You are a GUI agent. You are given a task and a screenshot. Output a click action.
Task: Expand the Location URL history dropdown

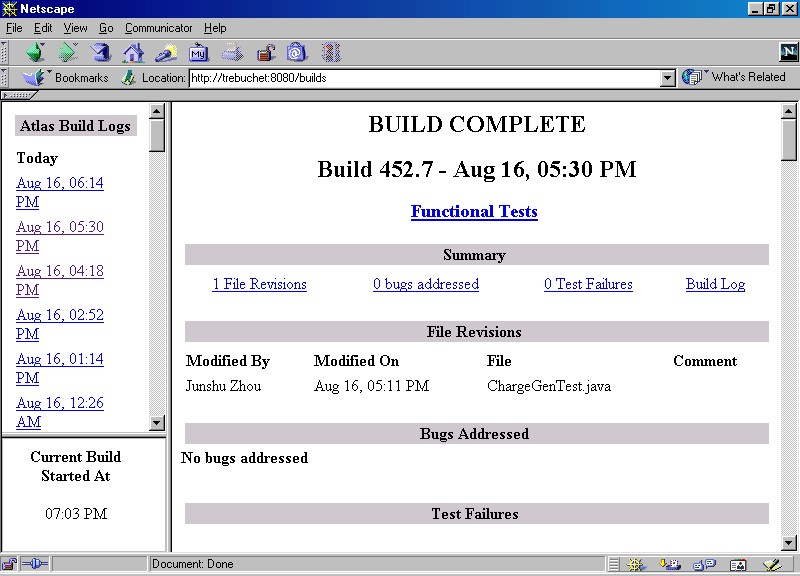[x=668, y=78]
